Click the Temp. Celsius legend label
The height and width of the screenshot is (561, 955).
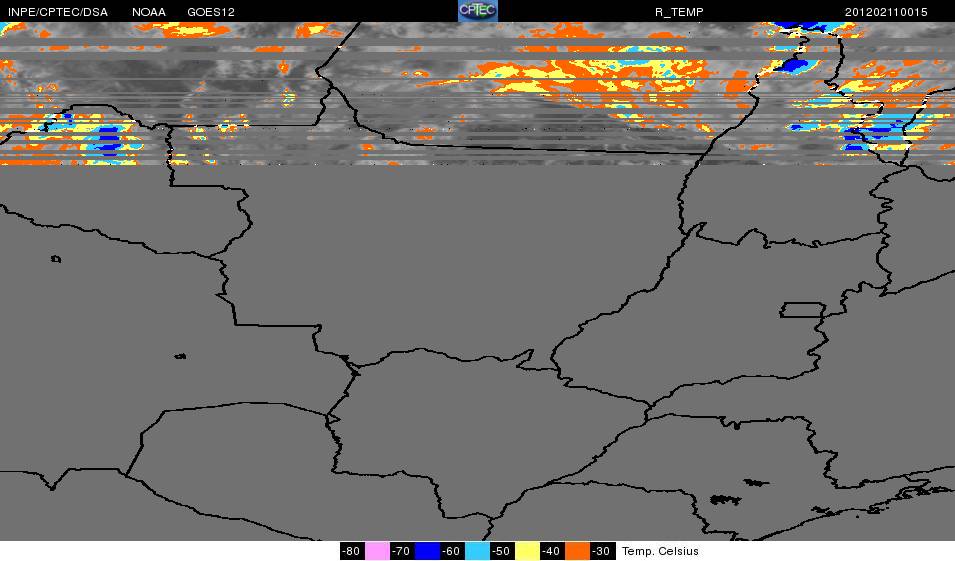click(660, 551)
